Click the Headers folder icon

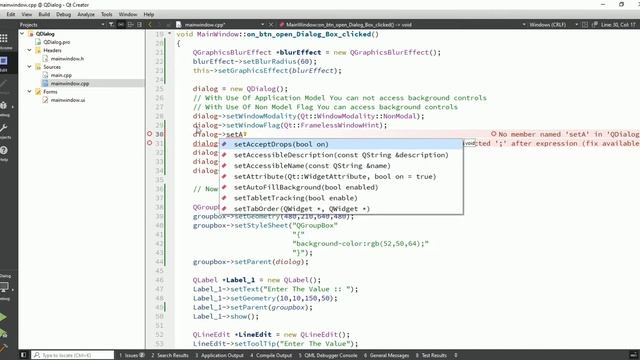click(x=38, y=50)
